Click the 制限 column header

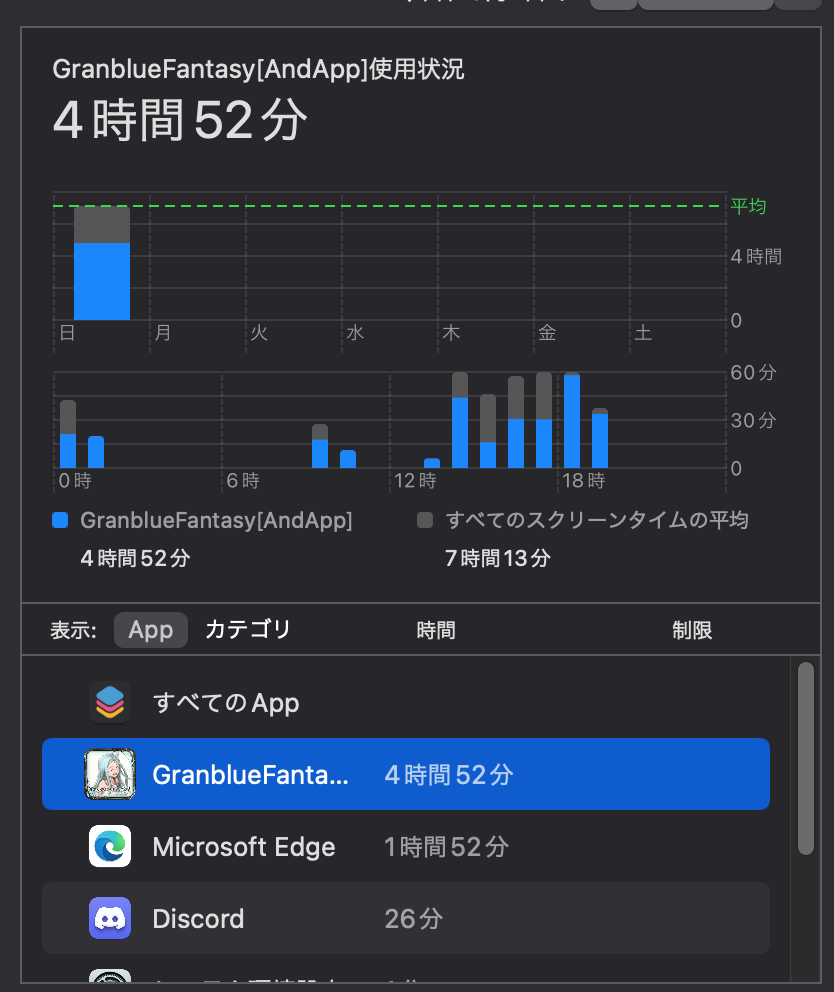click(x=692, y=630)
